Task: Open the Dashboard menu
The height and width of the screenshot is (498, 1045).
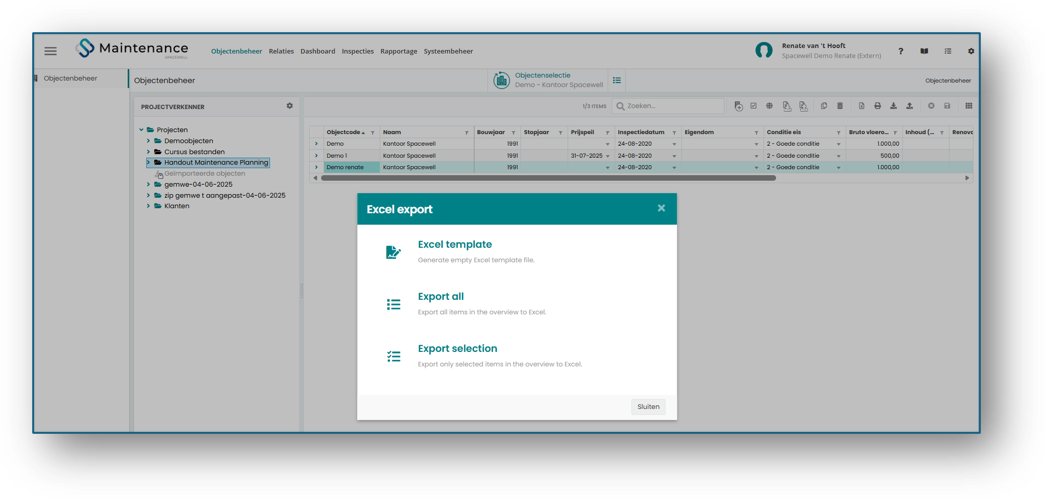Action: pyautogui.click(x=318, y=51)
